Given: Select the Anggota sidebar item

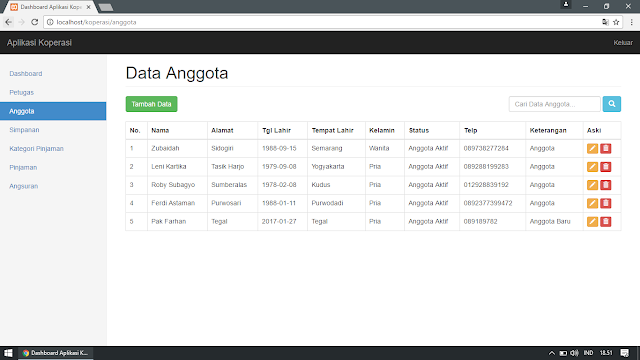Looking at the screenshot, I should coord(53,111).
